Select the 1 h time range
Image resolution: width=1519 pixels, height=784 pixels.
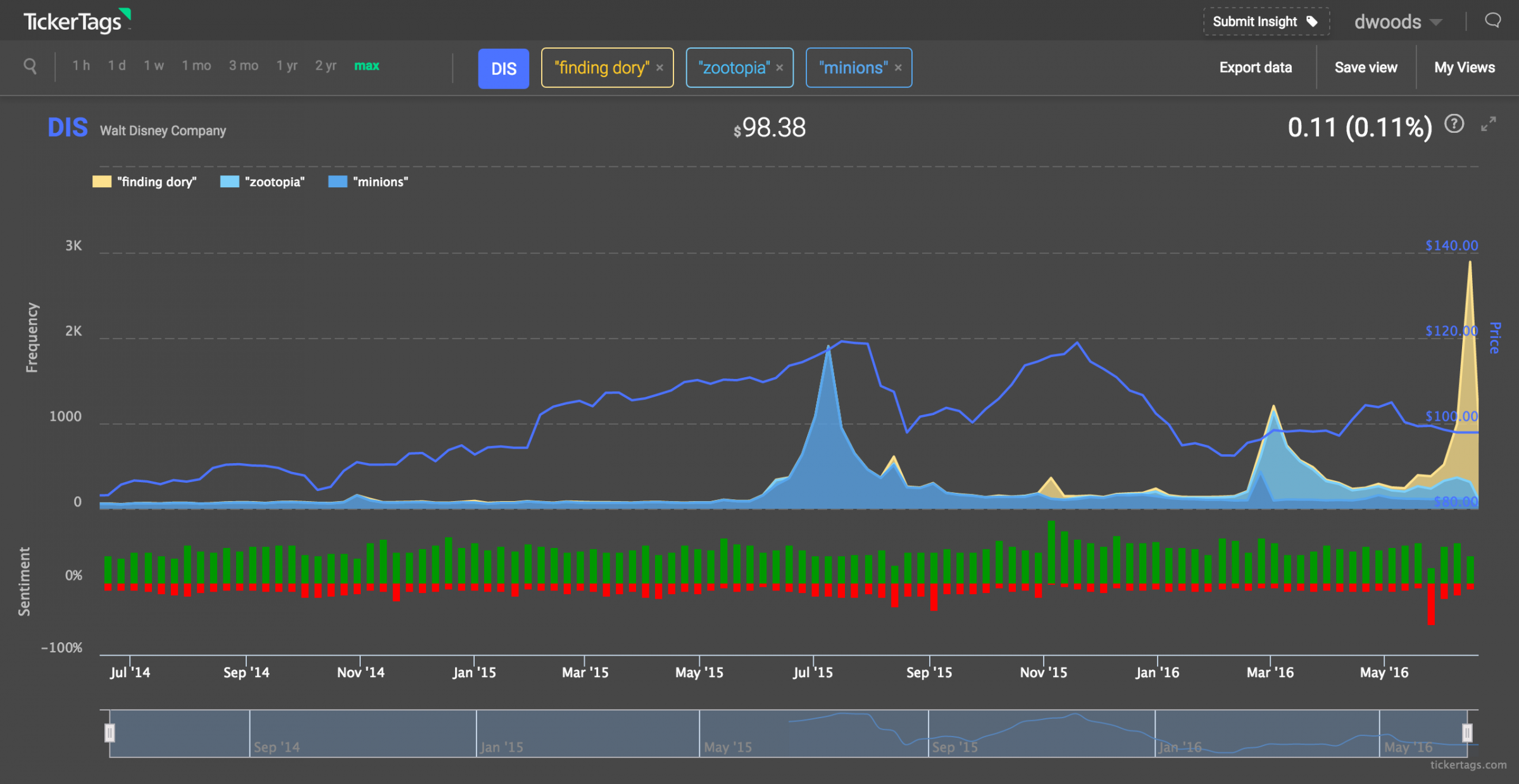[81, 66]
